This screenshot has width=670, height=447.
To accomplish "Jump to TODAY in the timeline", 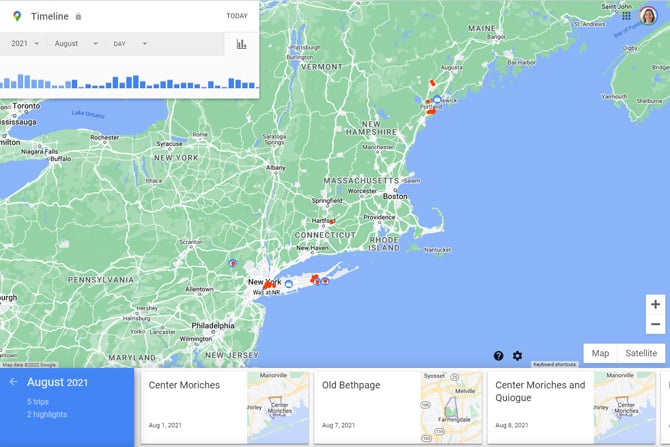I will tap(237, 16).
